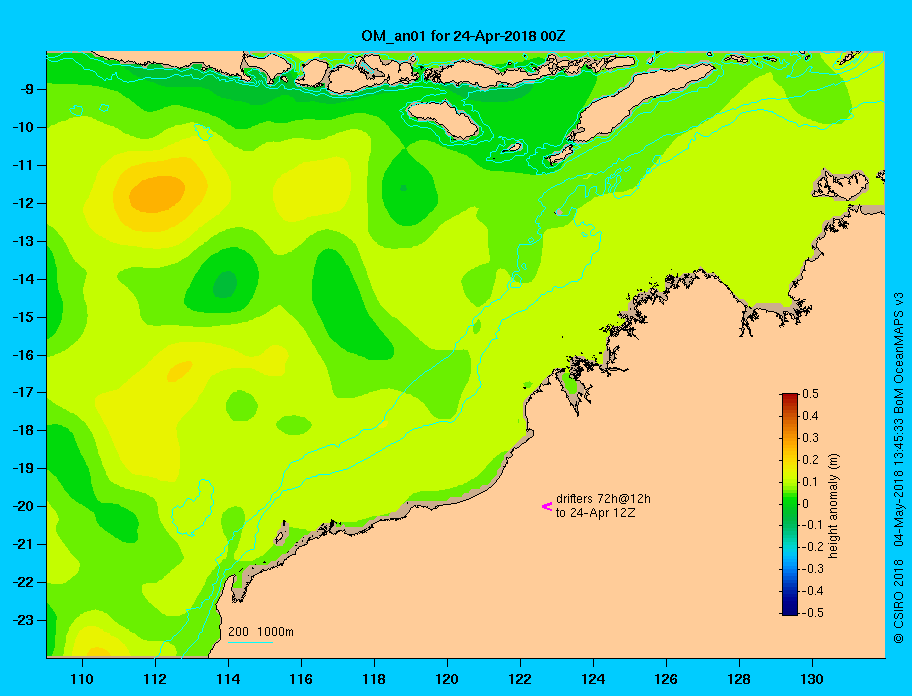Click latitude axis label '-15'
912x696 pixels.
point(22,317)
